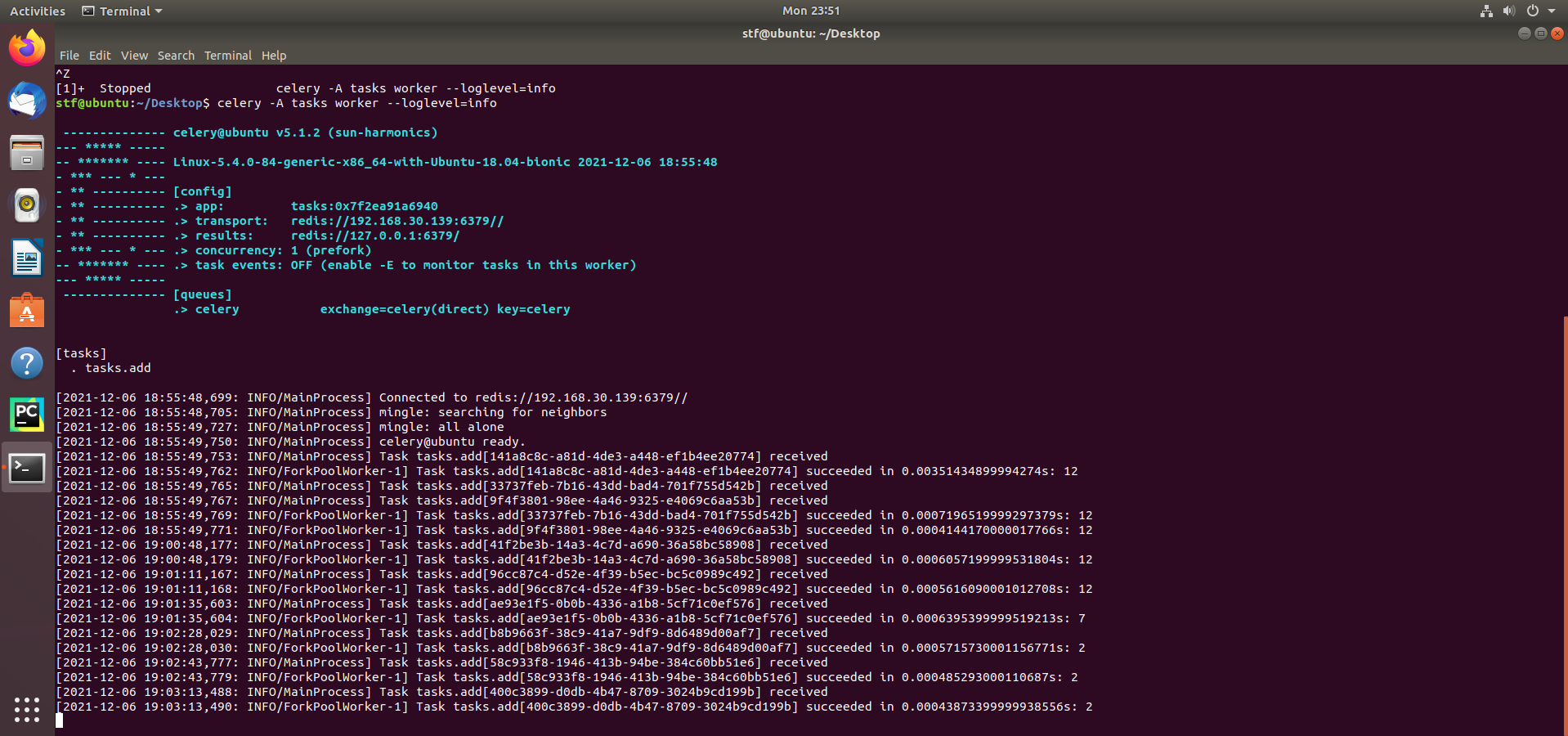Viewport: 1568px width, 736px height.
Task: Click the results redis://127.0.0.1:6379/ value
Action: 375,236
